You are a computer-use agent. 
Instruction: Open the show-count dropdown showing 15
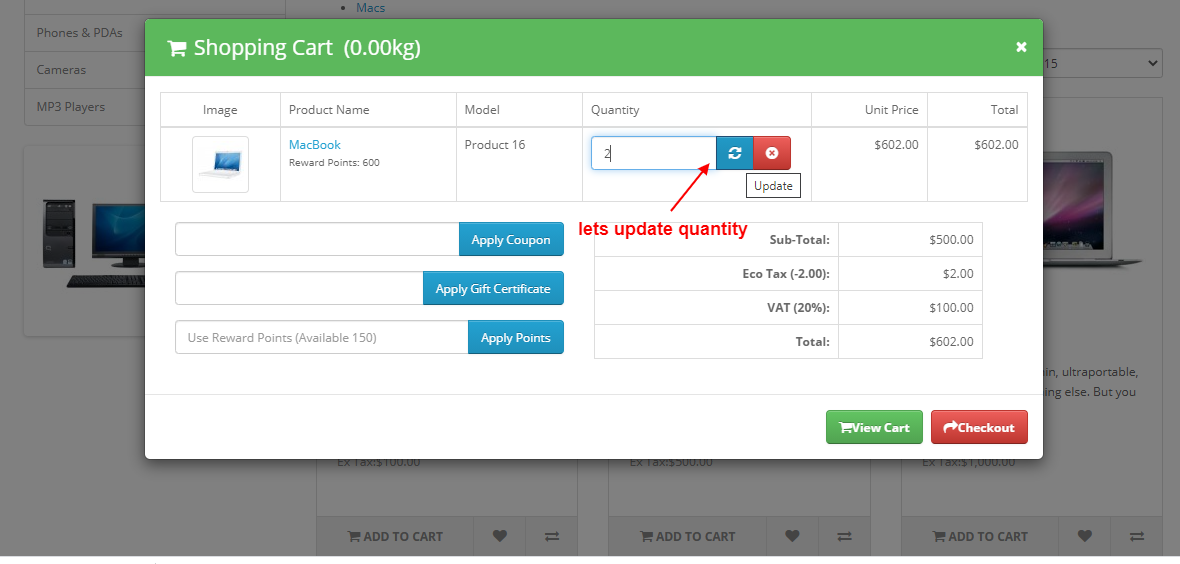coord(1102,63)
